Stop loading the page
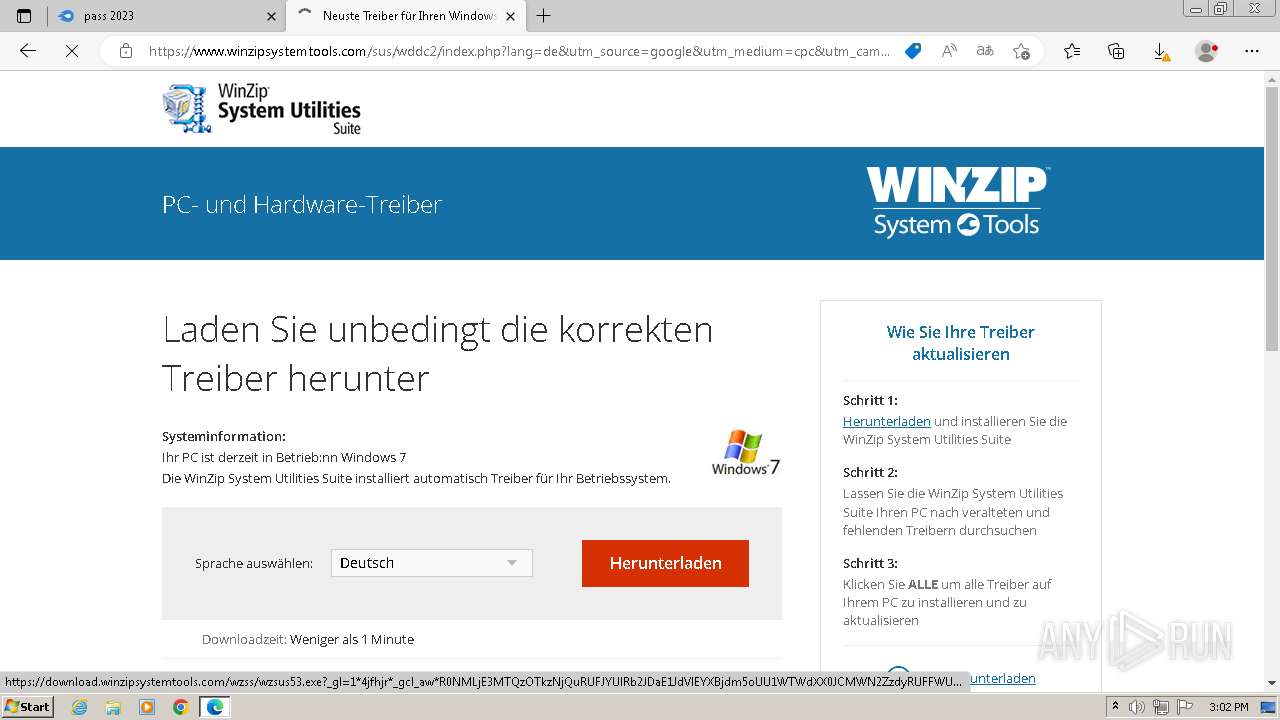Image resolution: width=1280 pixels, height=720 pixels. pos(71,51)
